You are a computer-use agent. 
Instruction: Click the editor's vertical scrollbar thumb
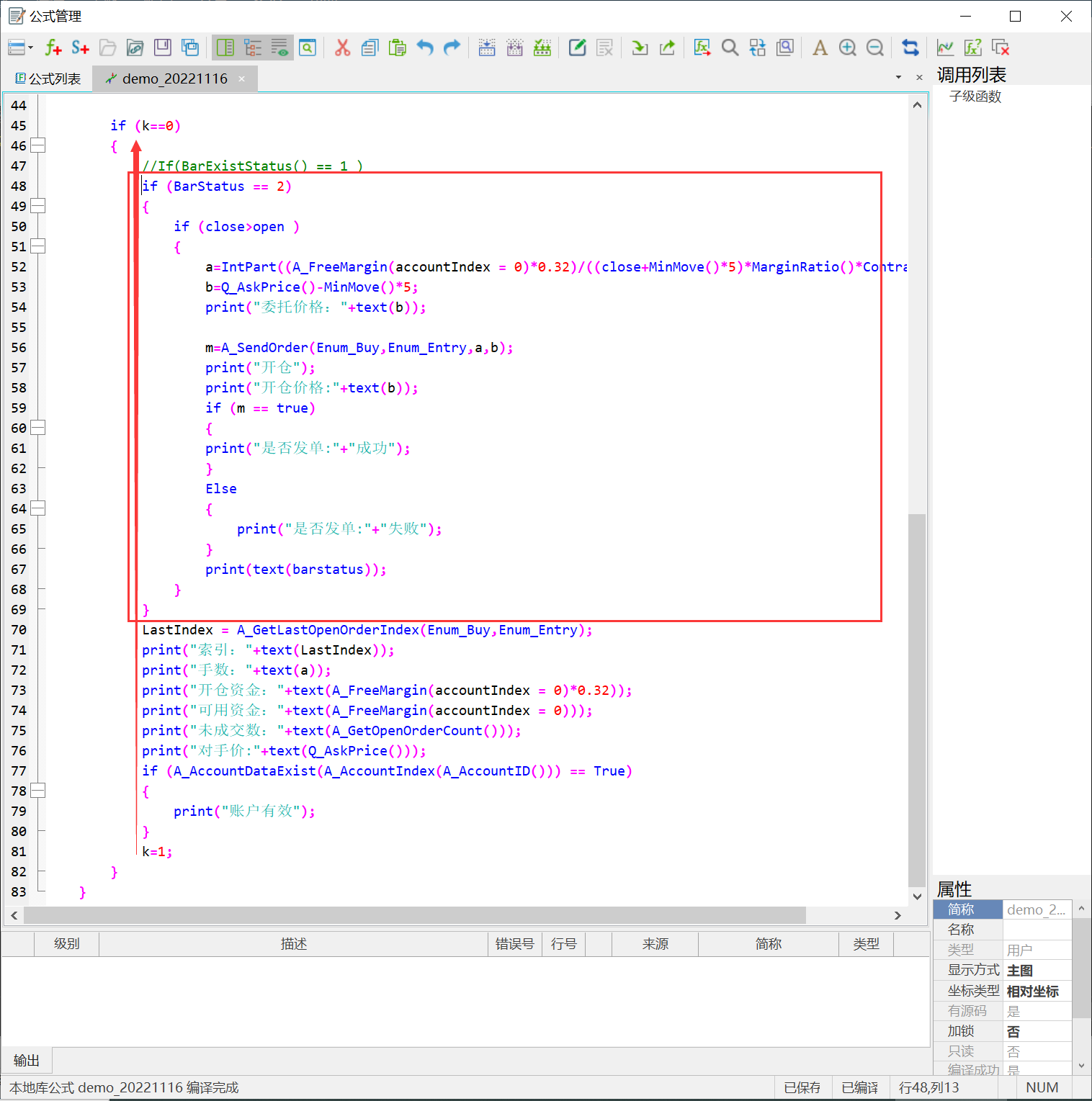(916, 698)
